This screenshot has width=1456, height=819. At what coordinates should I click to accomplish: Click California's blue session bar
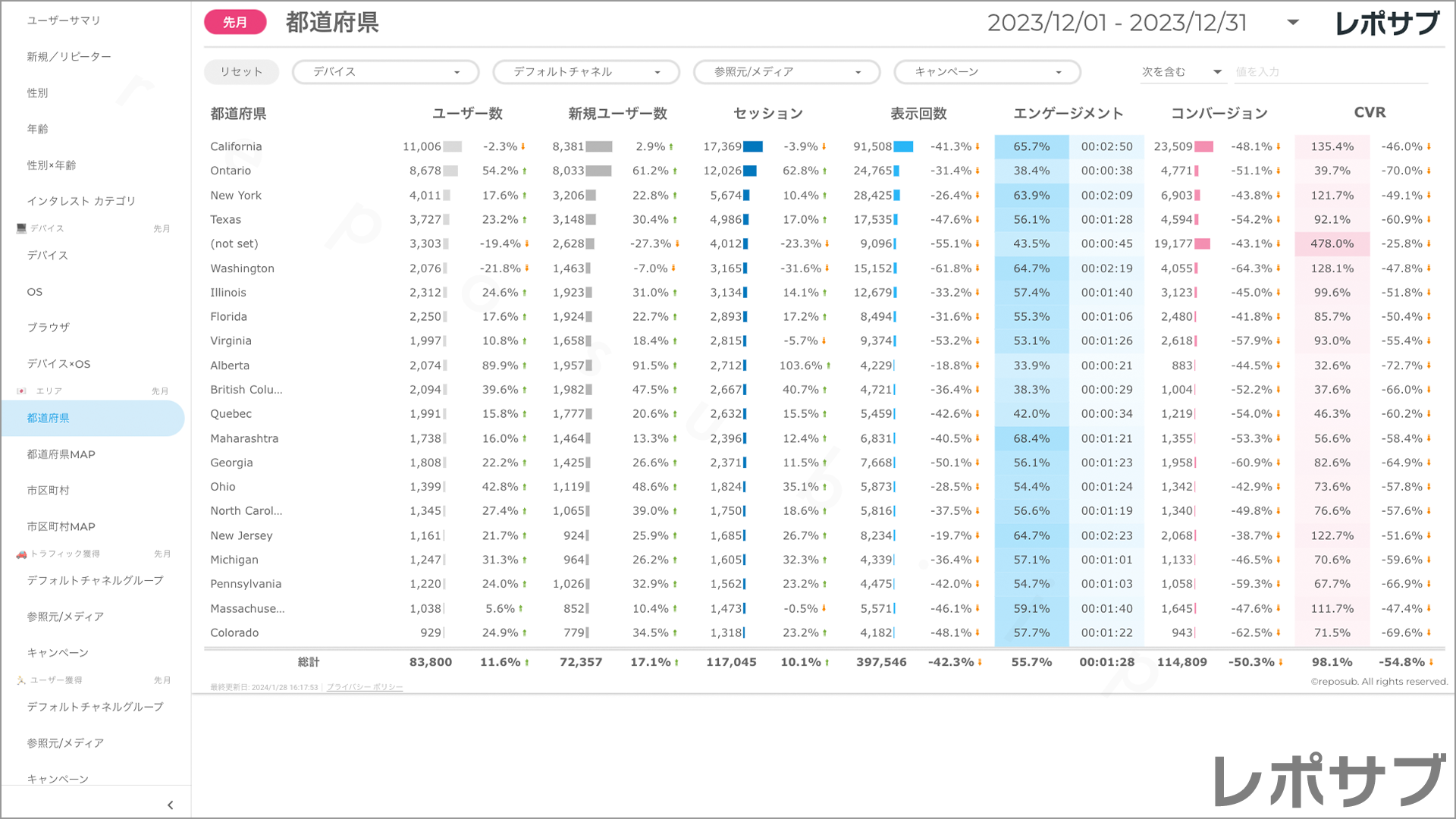pyautogui.click(x=753, y=147)
